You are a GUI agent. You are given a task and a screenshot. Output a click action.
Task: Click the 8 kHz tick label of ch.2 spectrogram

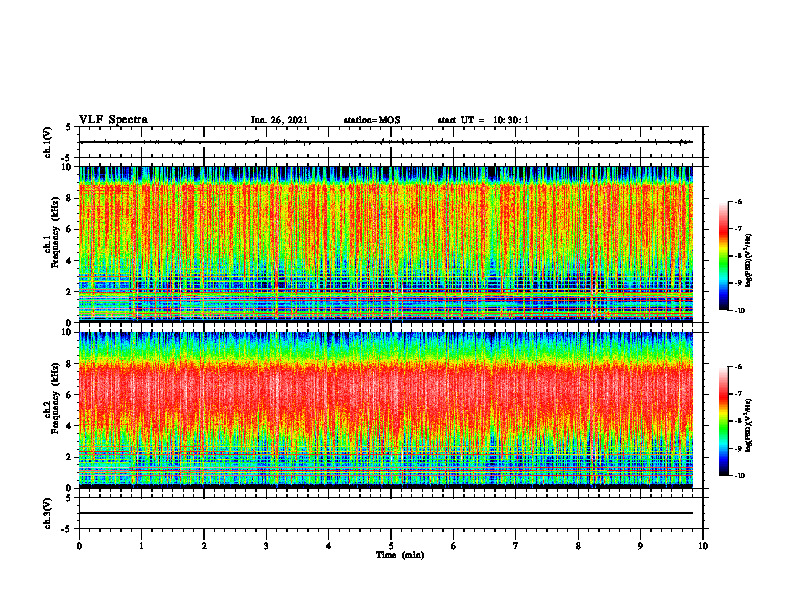70,364
